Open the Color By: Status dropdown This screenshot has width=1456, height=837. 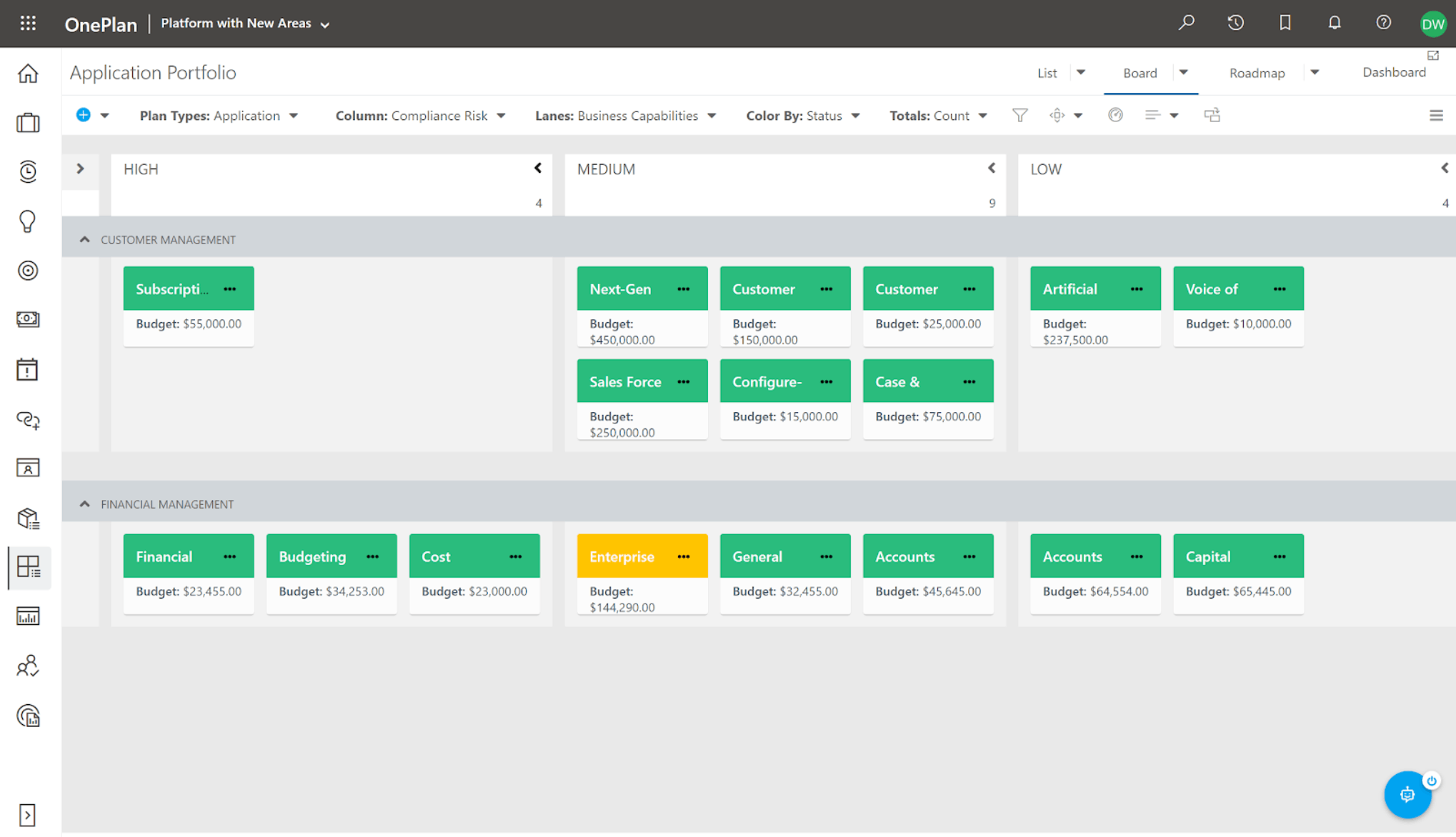click(802, 116)
